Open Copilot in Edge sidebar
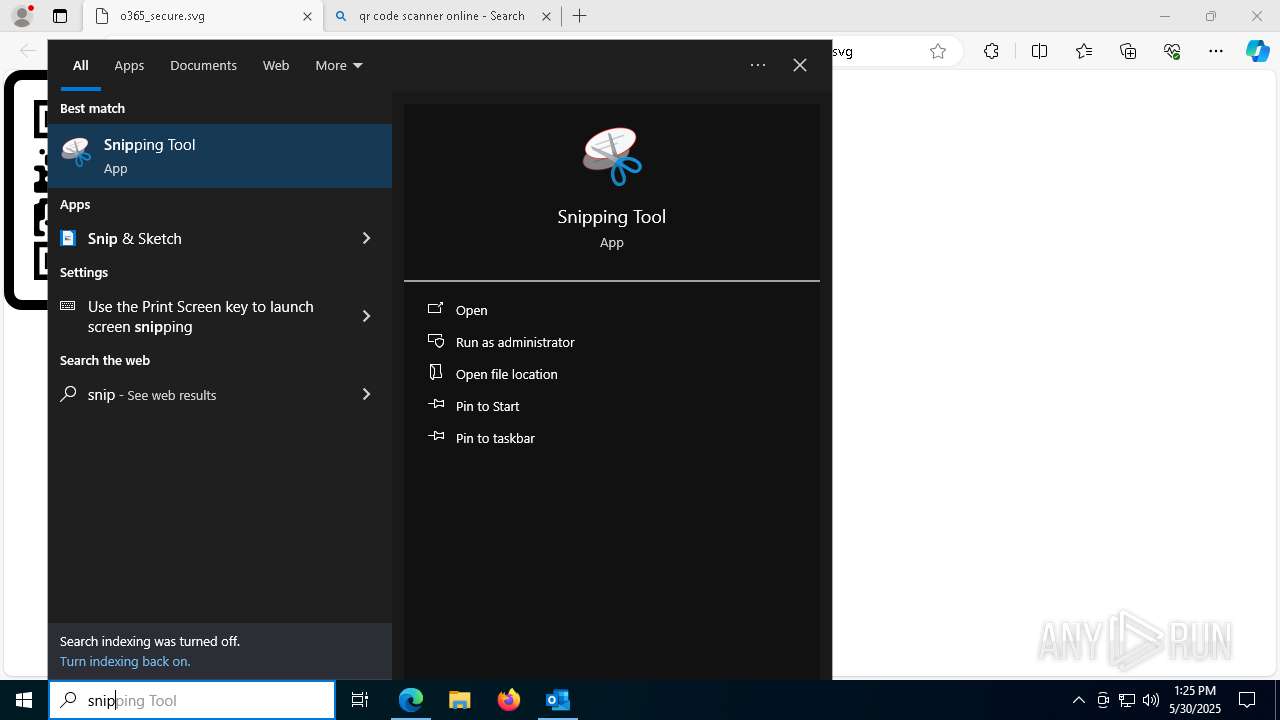This screenshot has height=720, width=1280. (x=1258, y=51)
